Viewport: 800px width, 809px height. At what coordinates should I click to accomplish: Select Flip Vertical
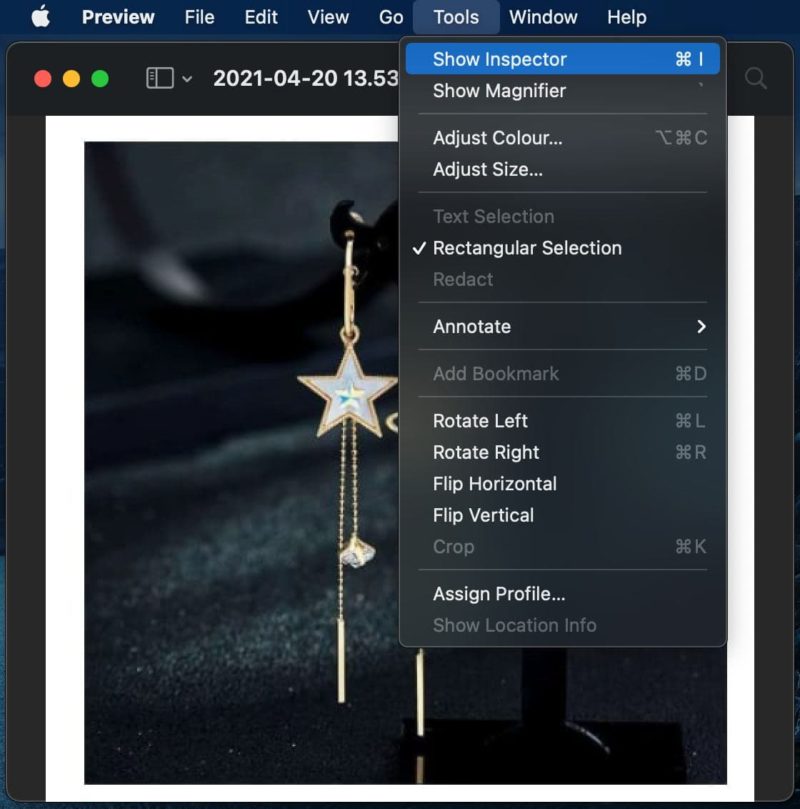(x=483, y=516)
